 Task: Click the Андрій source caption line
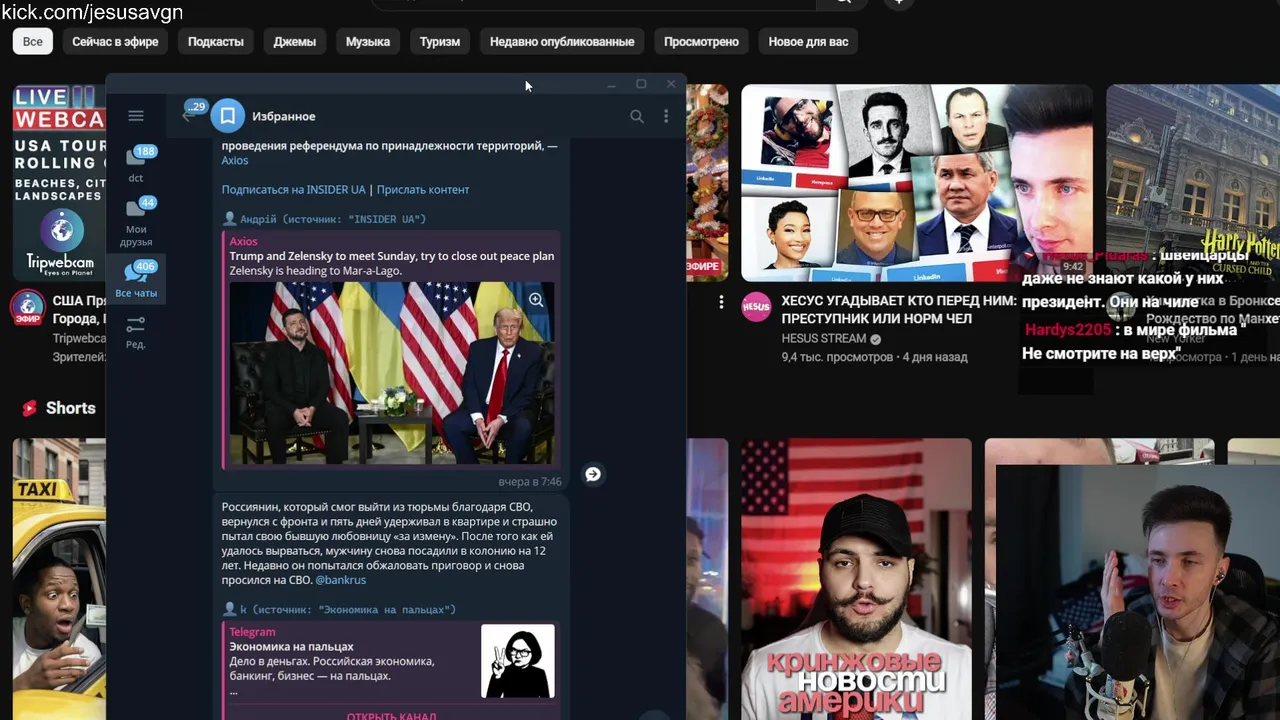[x=324, y=218]
